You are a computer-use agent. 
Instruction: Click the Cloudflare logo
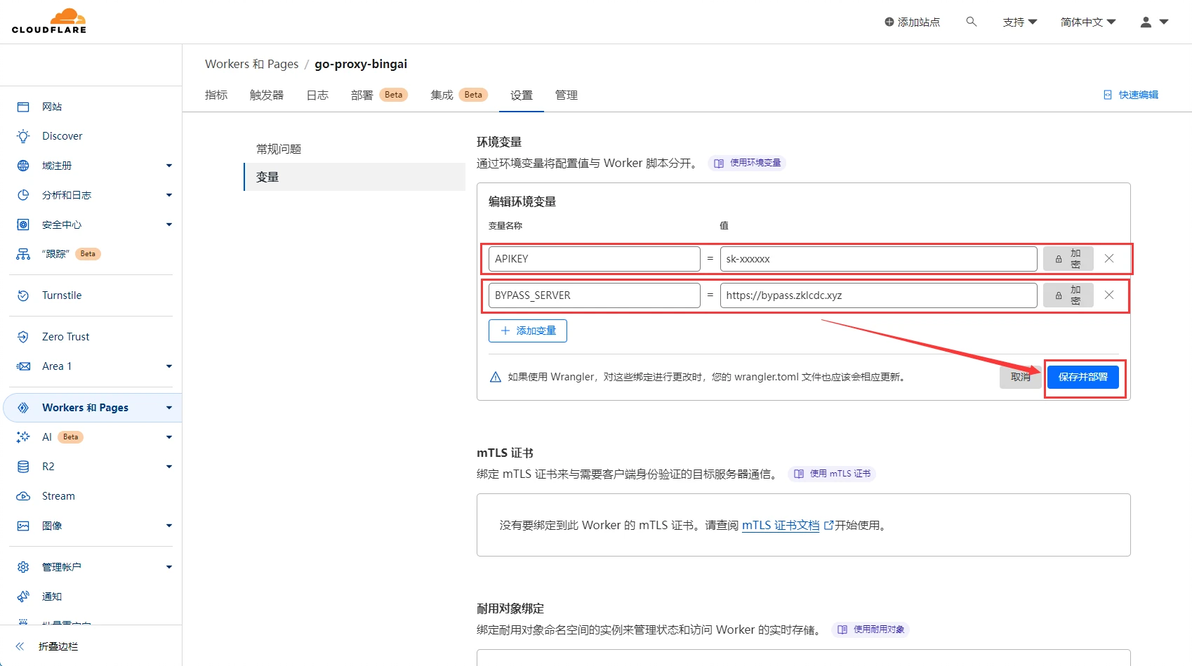coord(49,21)
